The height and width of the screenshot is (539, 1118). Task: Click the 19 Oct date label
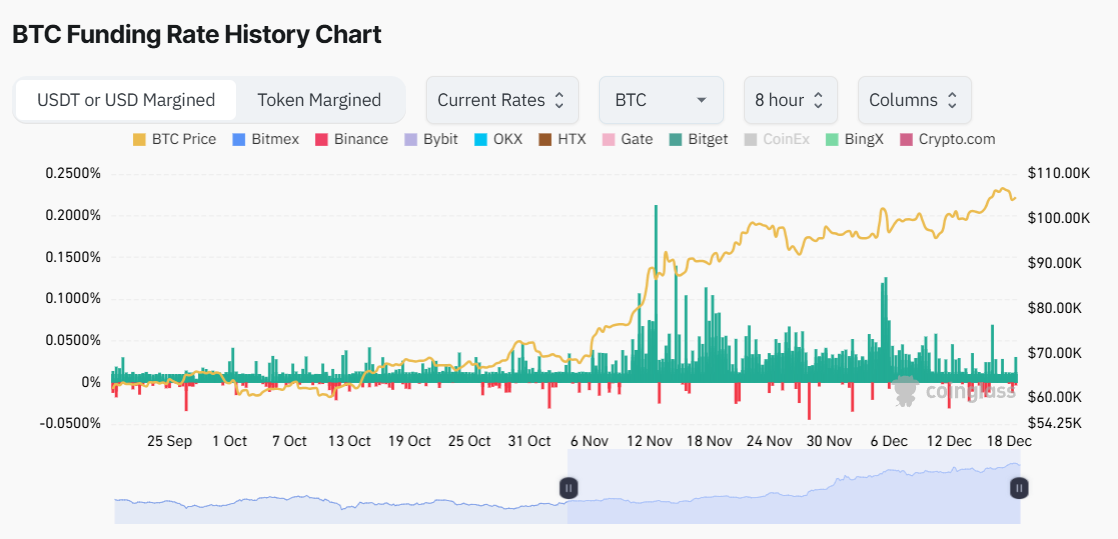coord(409,441)
